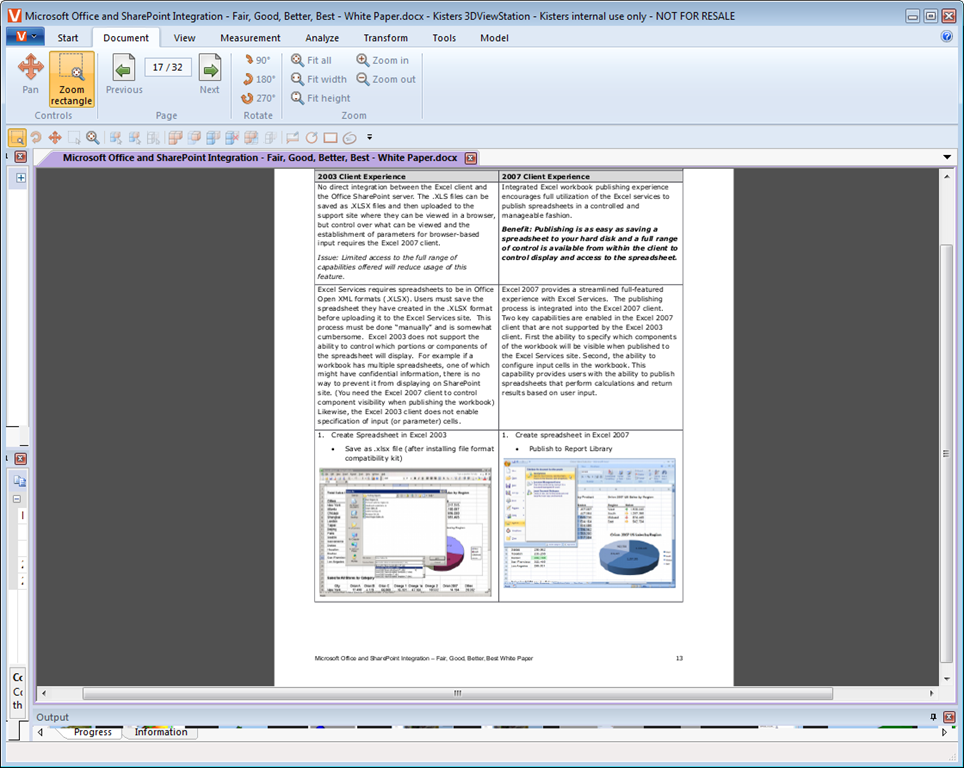Click the Zoom in button
Screen dimensions: 964x768
382,60
